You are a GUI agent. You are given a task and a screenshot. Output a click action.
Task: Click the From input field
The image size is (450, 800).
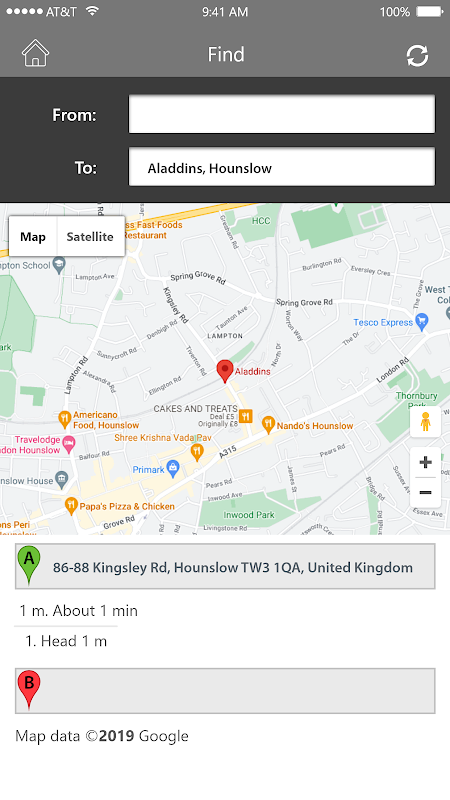[x=282, y=114]
